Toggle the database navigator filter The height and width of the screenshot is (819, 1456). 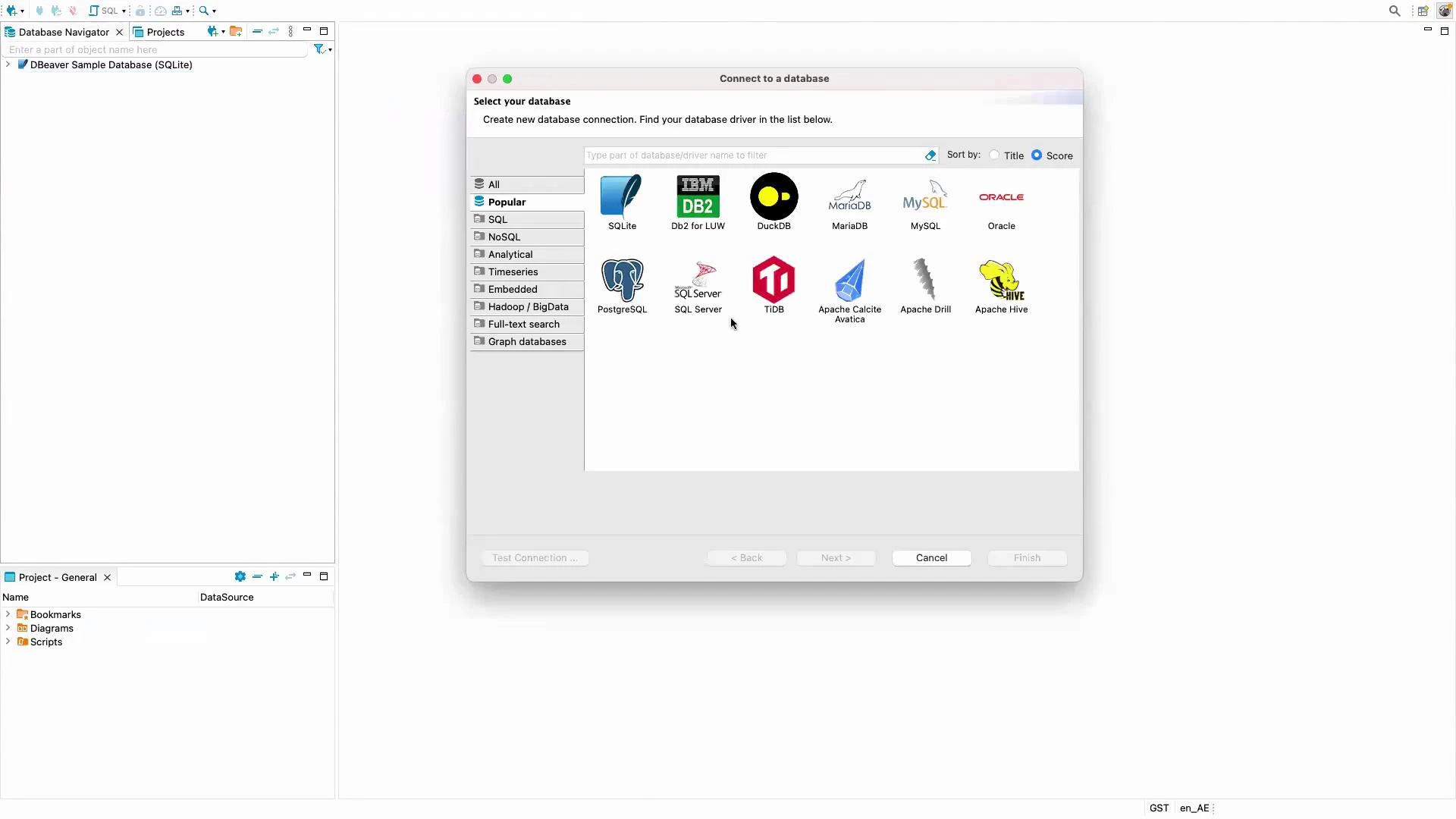319,49
